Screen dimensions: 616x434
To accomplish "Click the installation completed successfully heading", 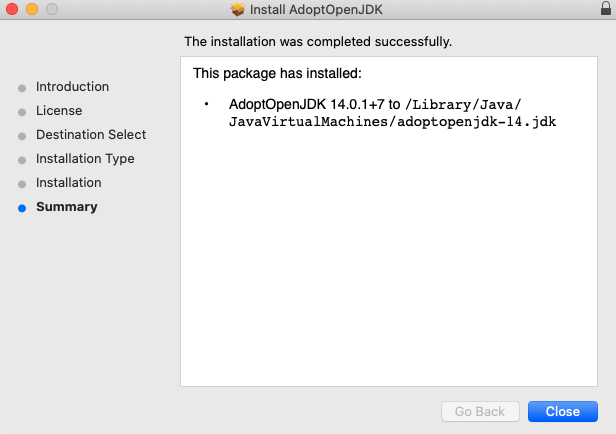I will [x=318, y=42].
